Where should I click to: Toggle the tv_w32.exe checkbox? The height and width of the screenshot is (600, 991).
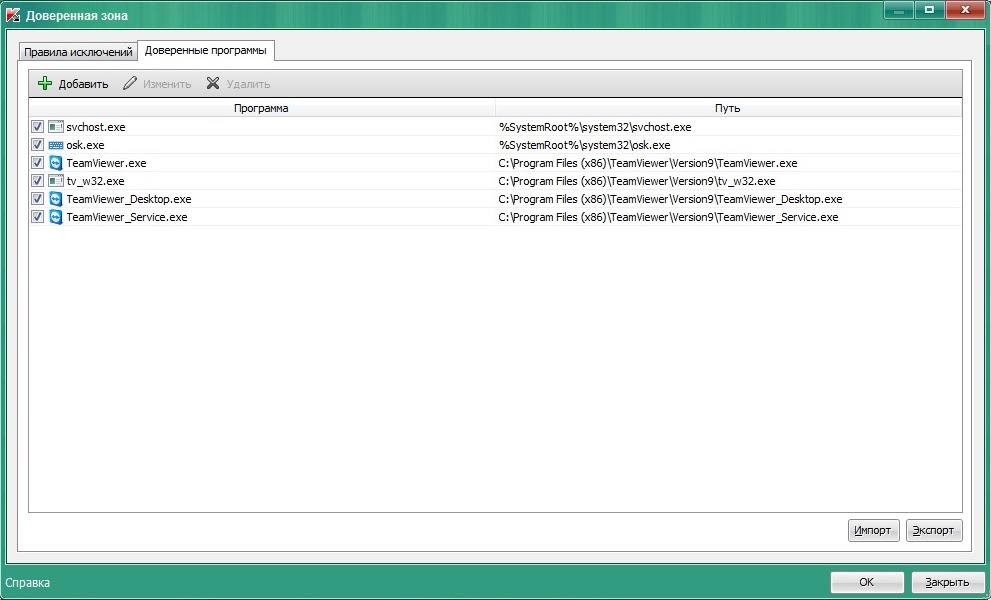point(37,181)
